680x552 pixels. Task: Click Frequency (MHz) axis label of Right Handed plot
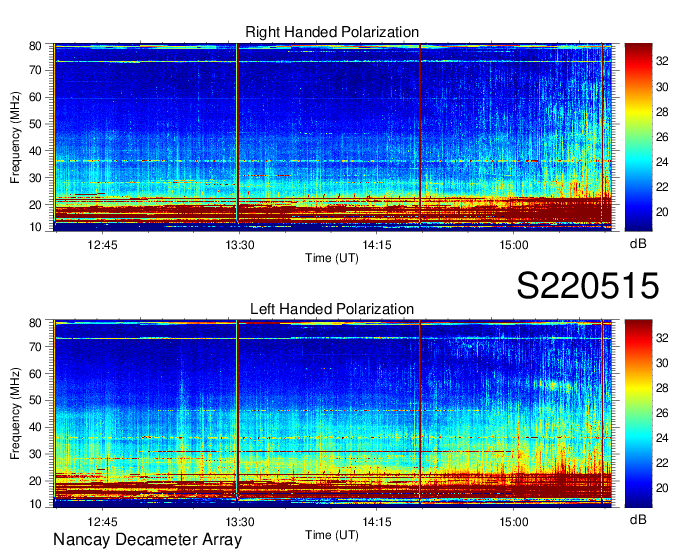coord(15,137)
